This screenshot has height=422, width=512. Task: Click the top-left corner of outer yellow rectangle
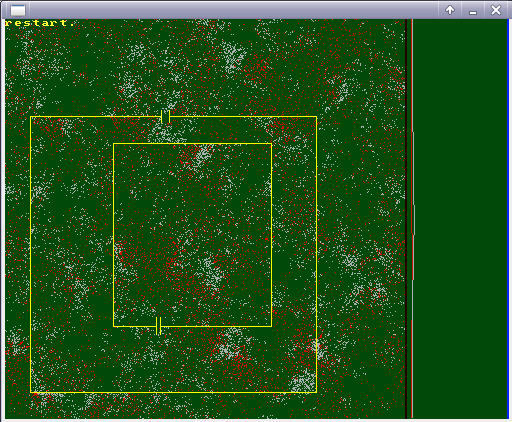click(x=30, y=117)
